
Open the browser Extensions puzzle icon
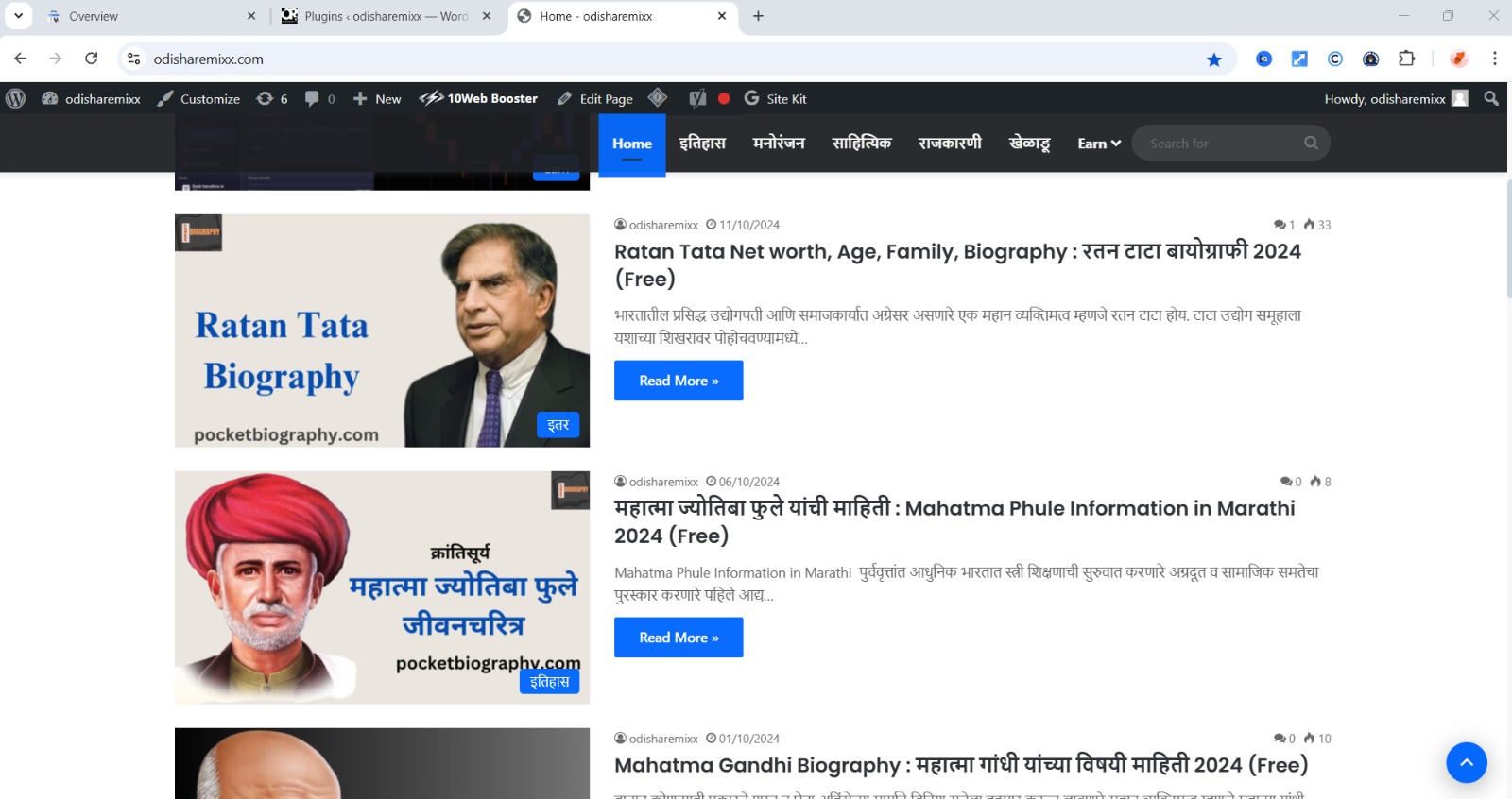pyautogui.click(x=1406, y=59)
